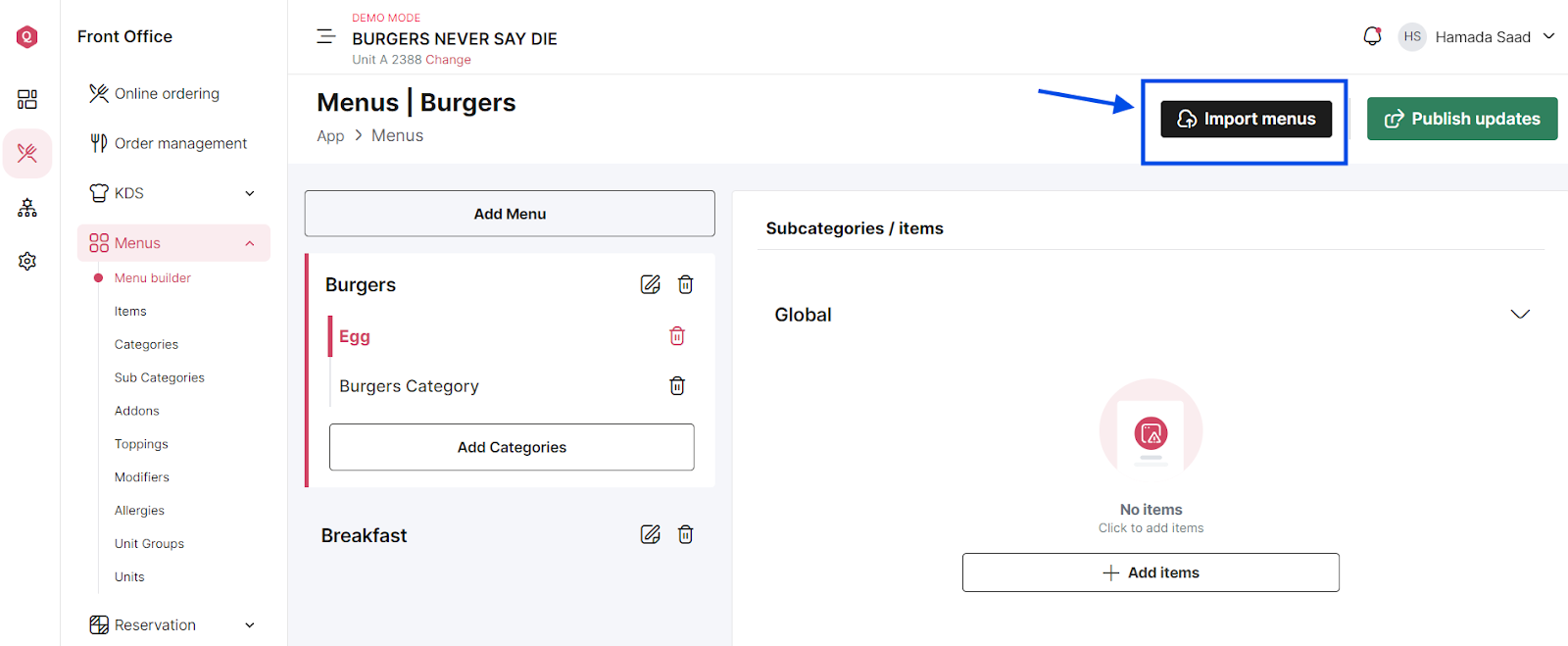Expand the Global subcategory chevron
1568x646 pixels.
tap(1520, 315)
